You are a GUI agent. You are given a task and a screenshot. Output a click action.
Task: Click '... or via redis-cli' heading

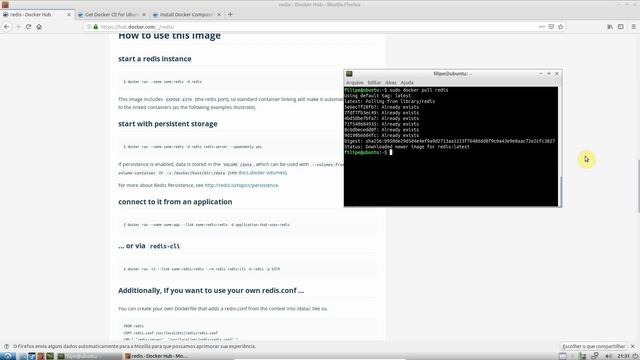point(149,246)
